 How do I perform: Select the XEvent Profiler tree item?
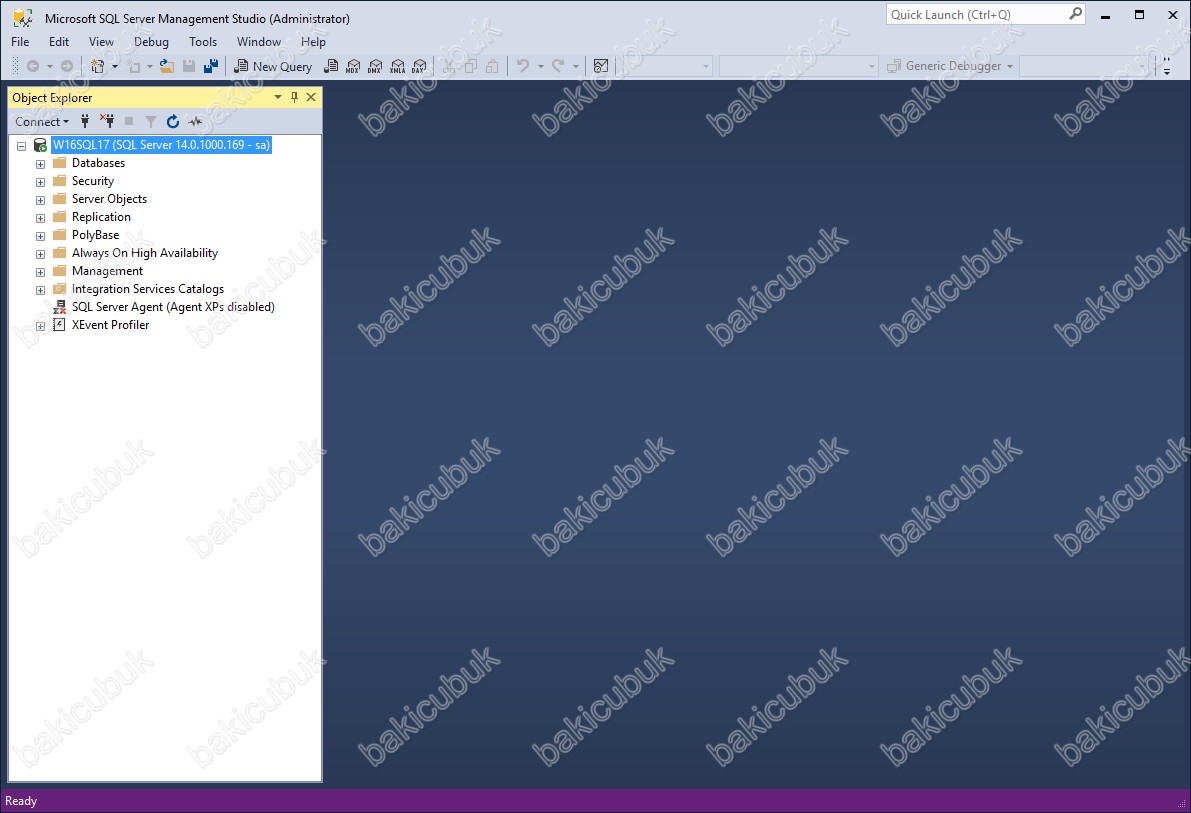click(x=110, y=324)
